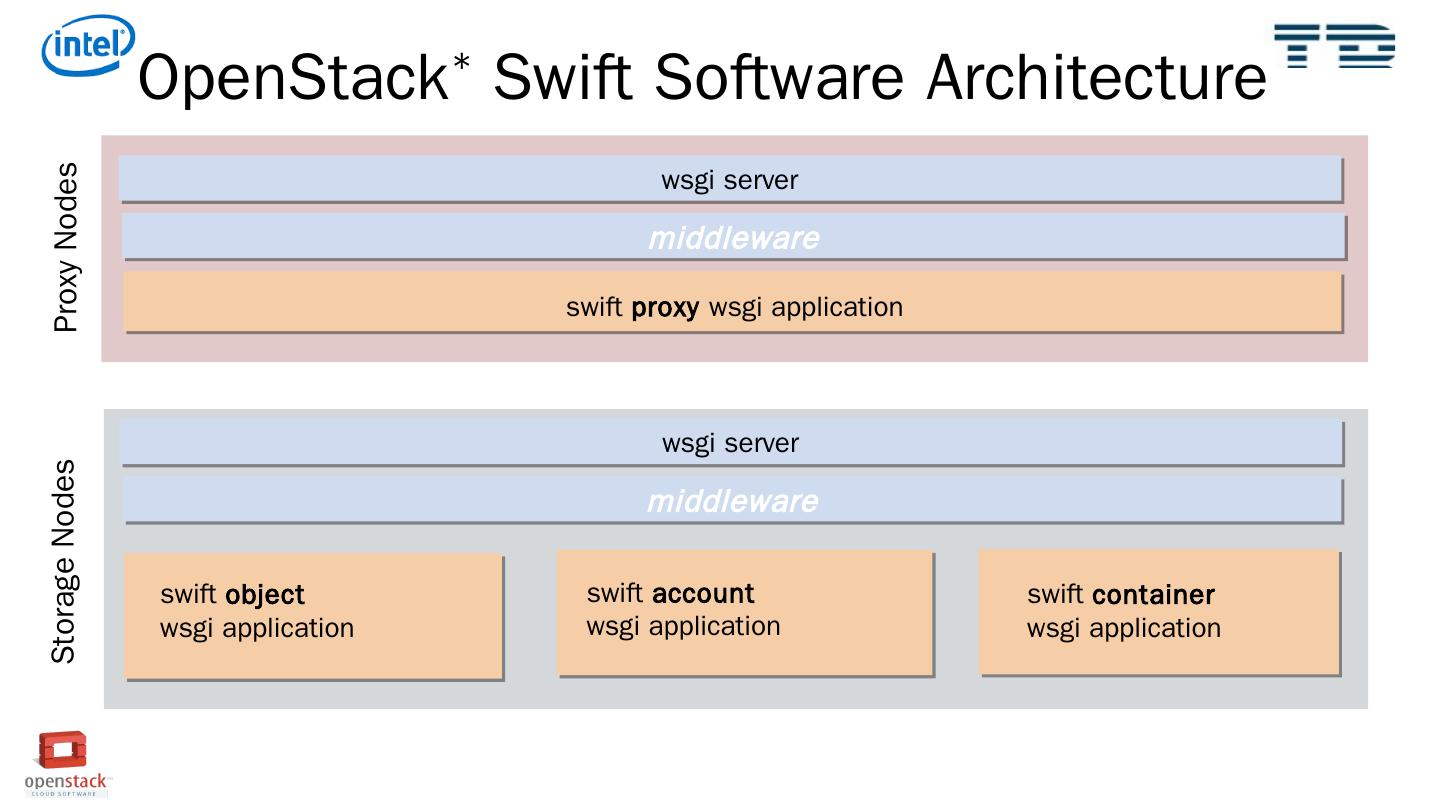Click the 'swift proxy wsgi application' box
The width and height of the screenshot is (1440, 810).
click(x=733, y=304)
